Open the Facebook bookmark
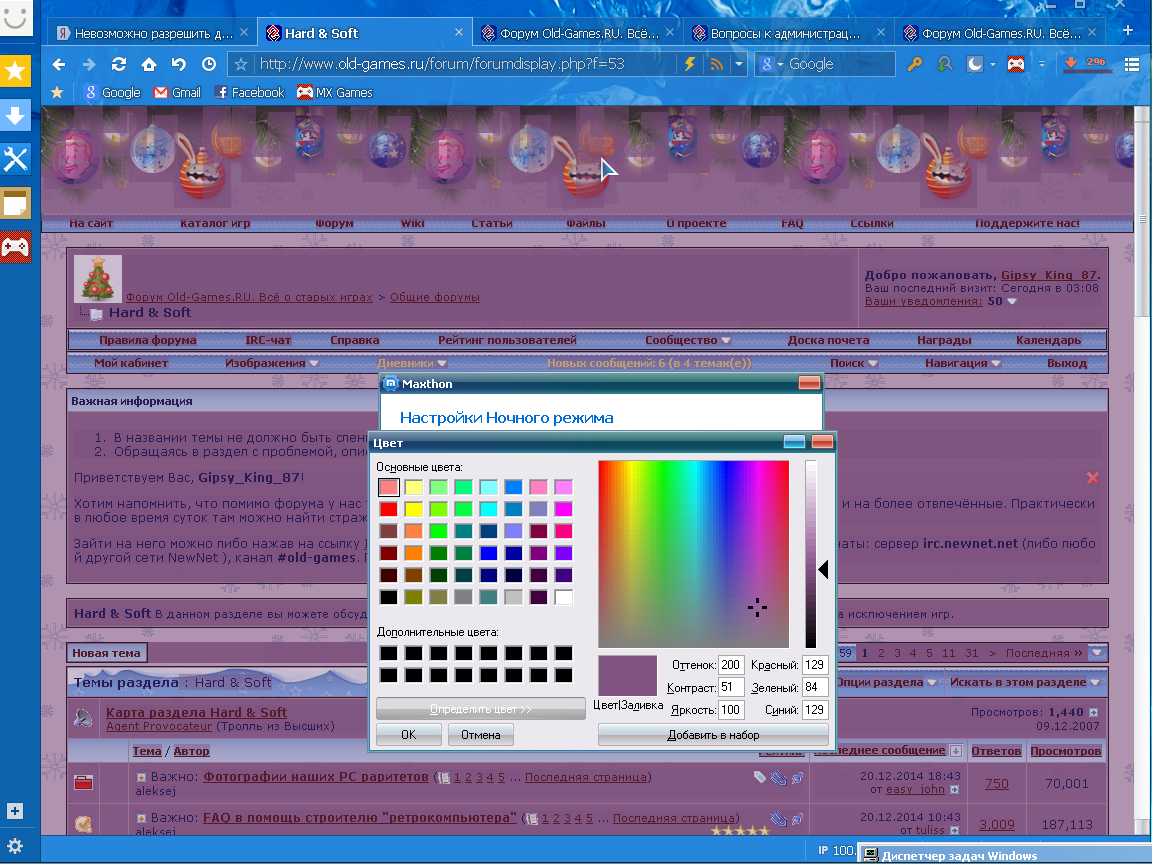Image resolution: width=1152 pixels, height=864 pixels. 249,93
